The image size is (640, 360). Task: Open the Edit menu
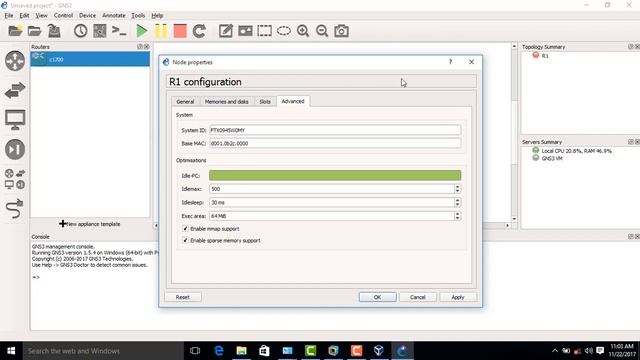pyautogui.click(x=24, y=16)
